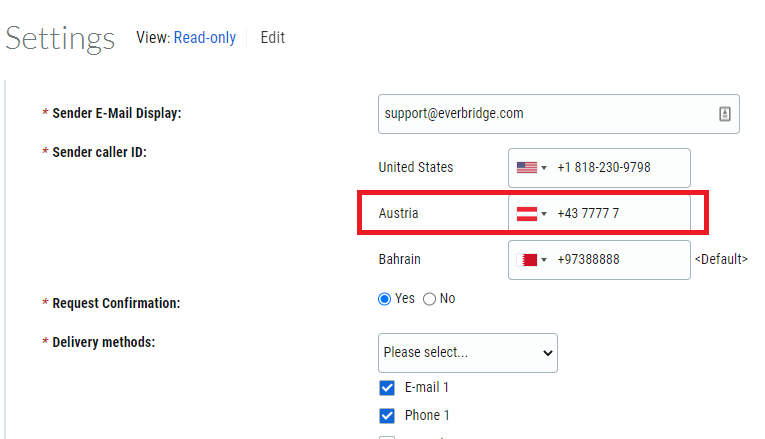Click the Settings page heading
Screen dimensions: 765x439
(60, 39)
